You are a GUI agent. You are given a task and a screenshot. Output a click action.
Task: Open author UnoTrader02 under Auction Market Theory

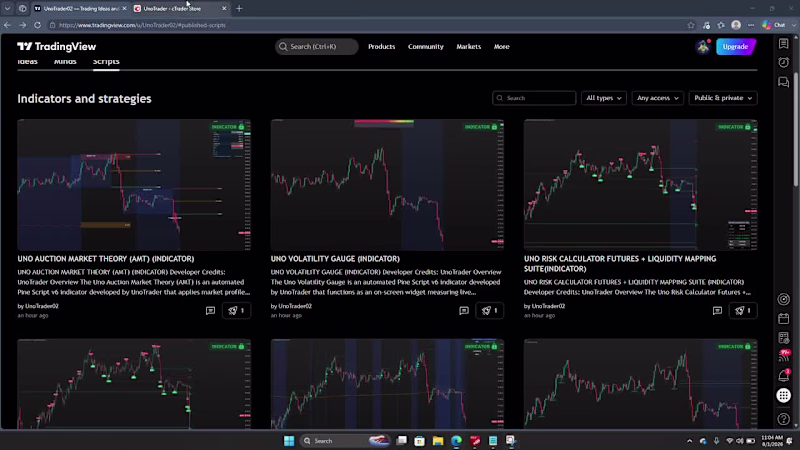click(42, 306)
